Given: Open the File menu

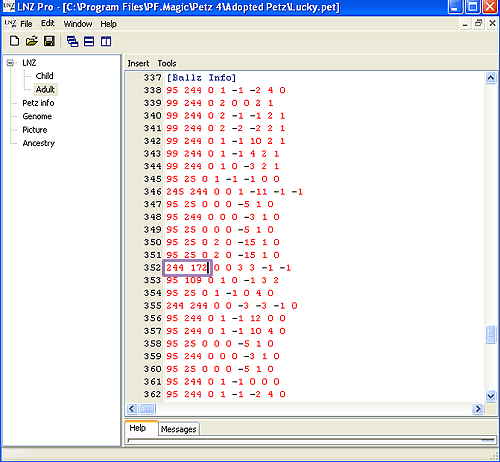Looking at the screenshot, I should coord(26,24).
